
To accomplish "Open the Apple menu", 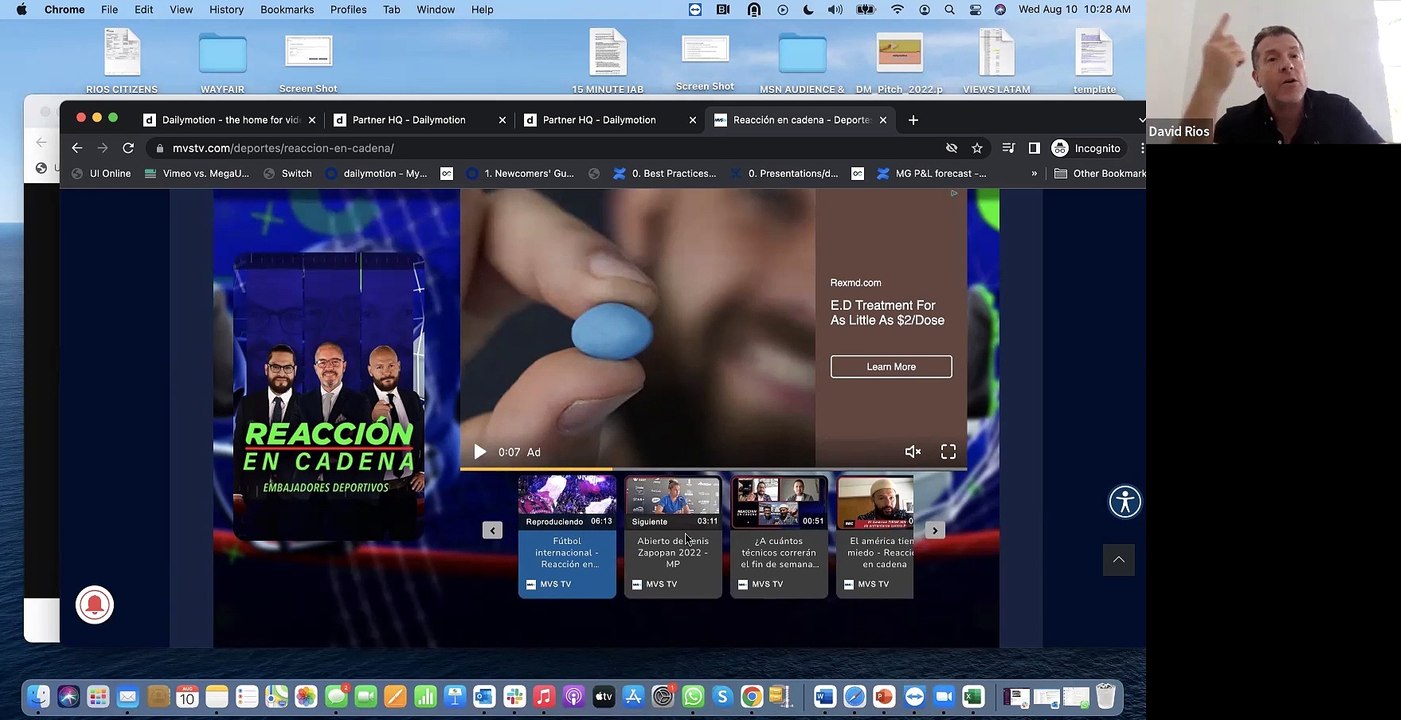I will 21,9.
